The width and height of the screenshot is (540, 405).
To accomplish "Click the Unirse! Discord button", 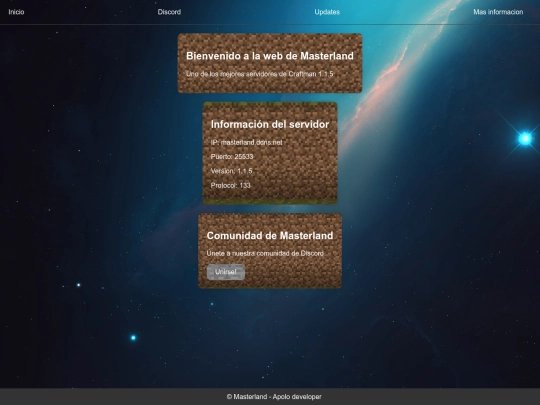I will [226, 272].
